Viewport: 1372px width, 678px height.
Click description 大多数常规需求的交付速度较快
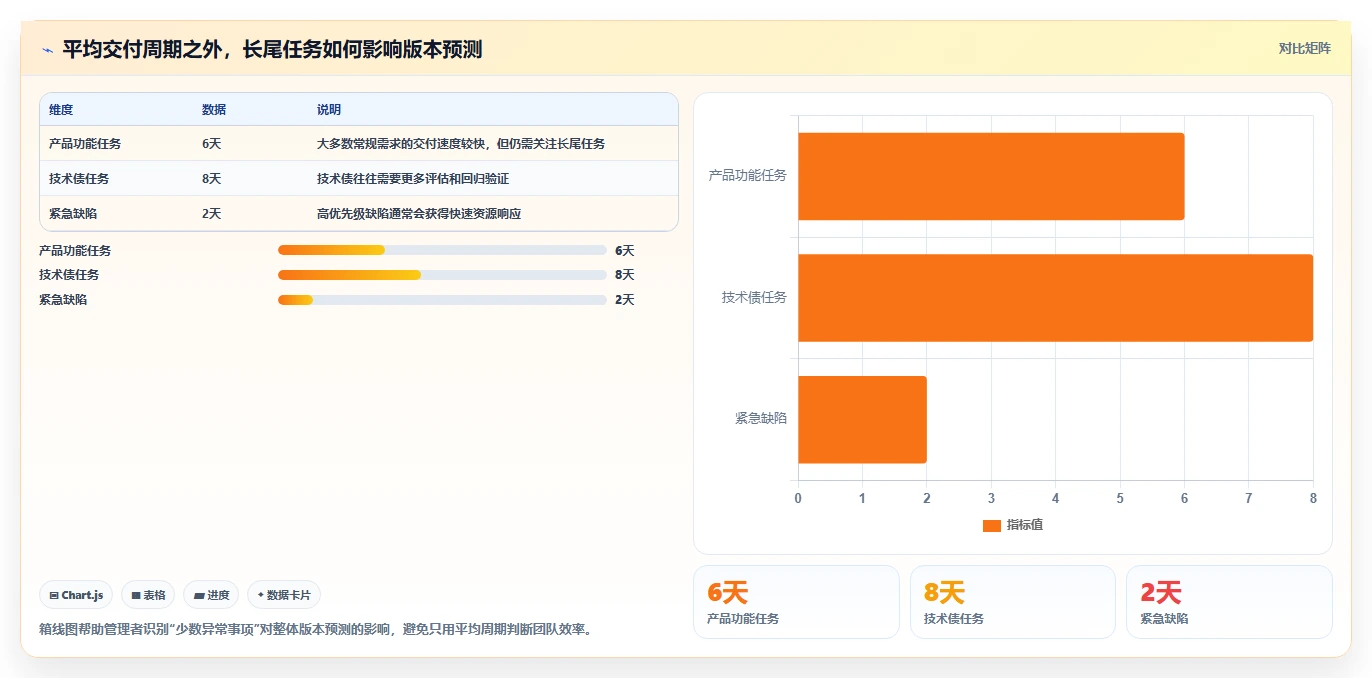coord(461,144)
